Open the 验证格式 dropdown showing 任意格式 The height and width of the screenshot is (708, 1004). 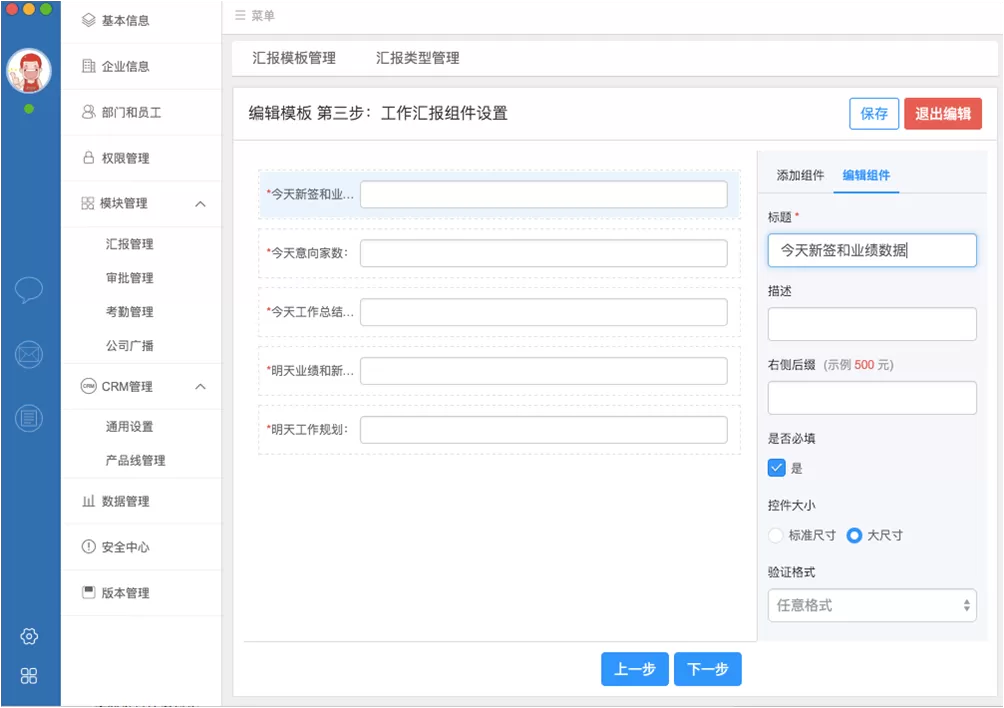pos(871,606)
